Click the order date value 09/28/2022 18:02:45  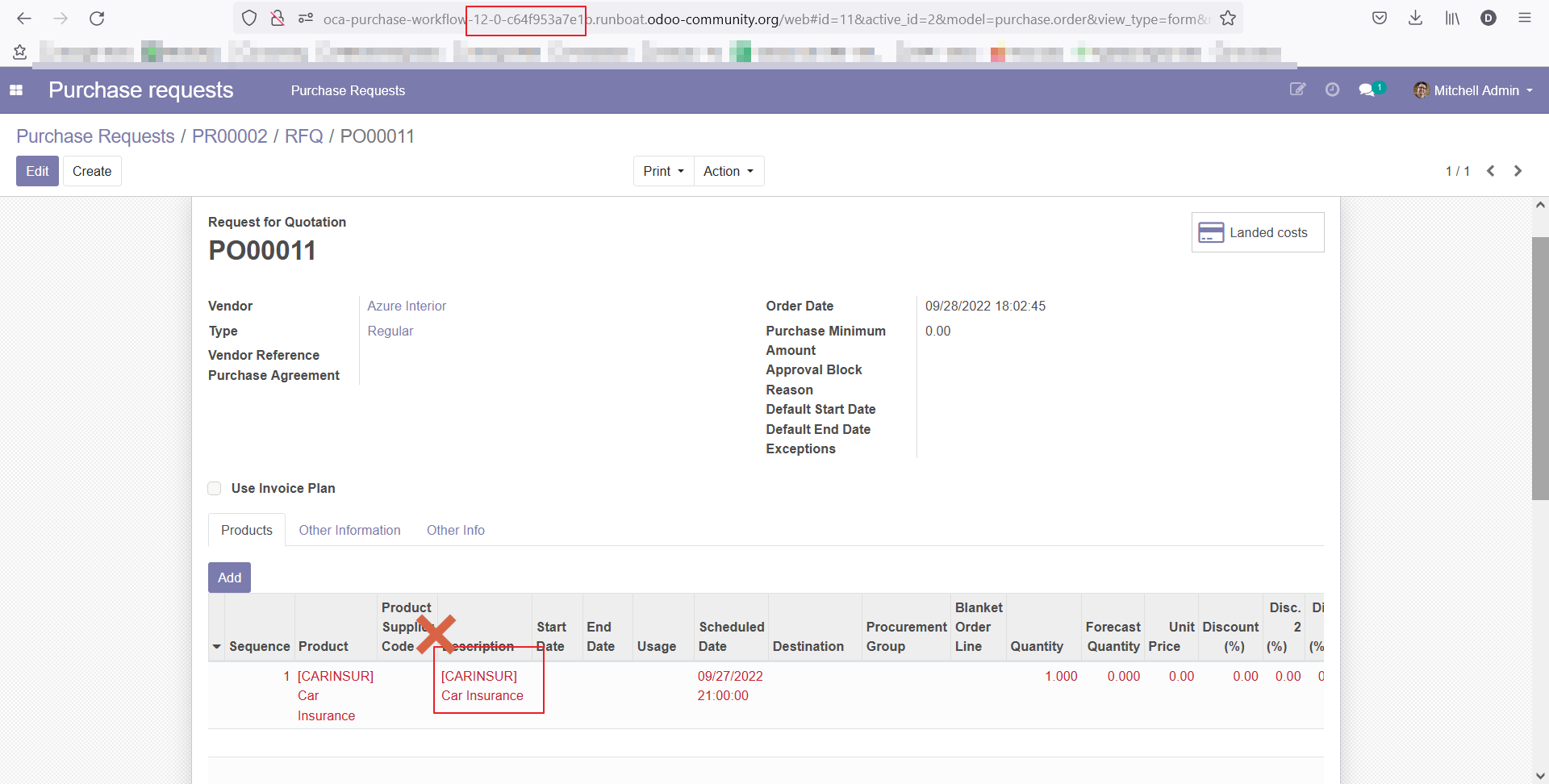[985, 306]
